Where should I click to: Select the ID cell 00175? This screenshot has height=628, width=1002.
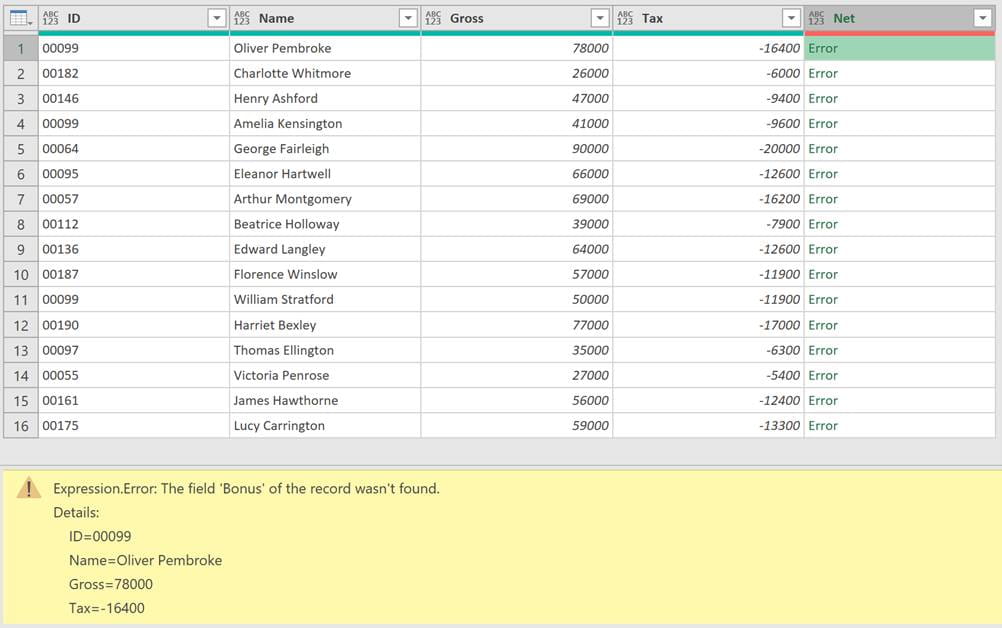[134, 425]
